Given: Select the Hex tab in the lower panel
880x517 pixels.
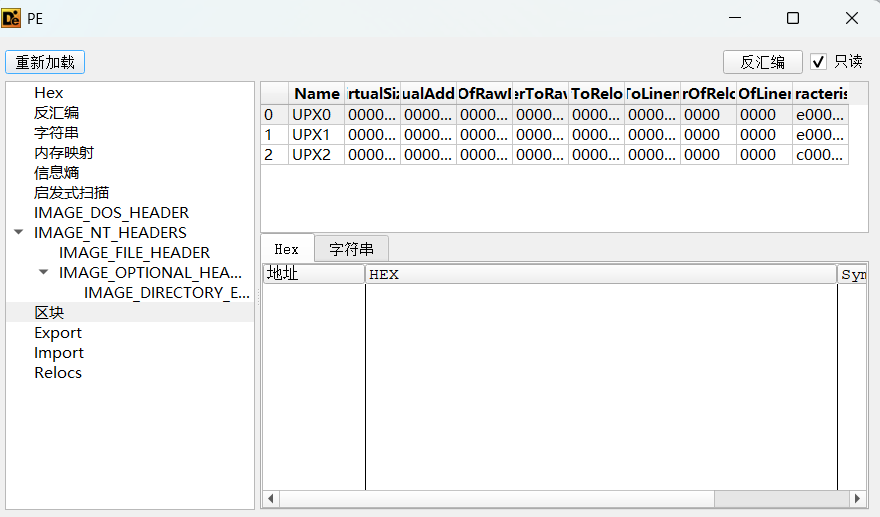Looking at the screenshot, I should 287,249.
